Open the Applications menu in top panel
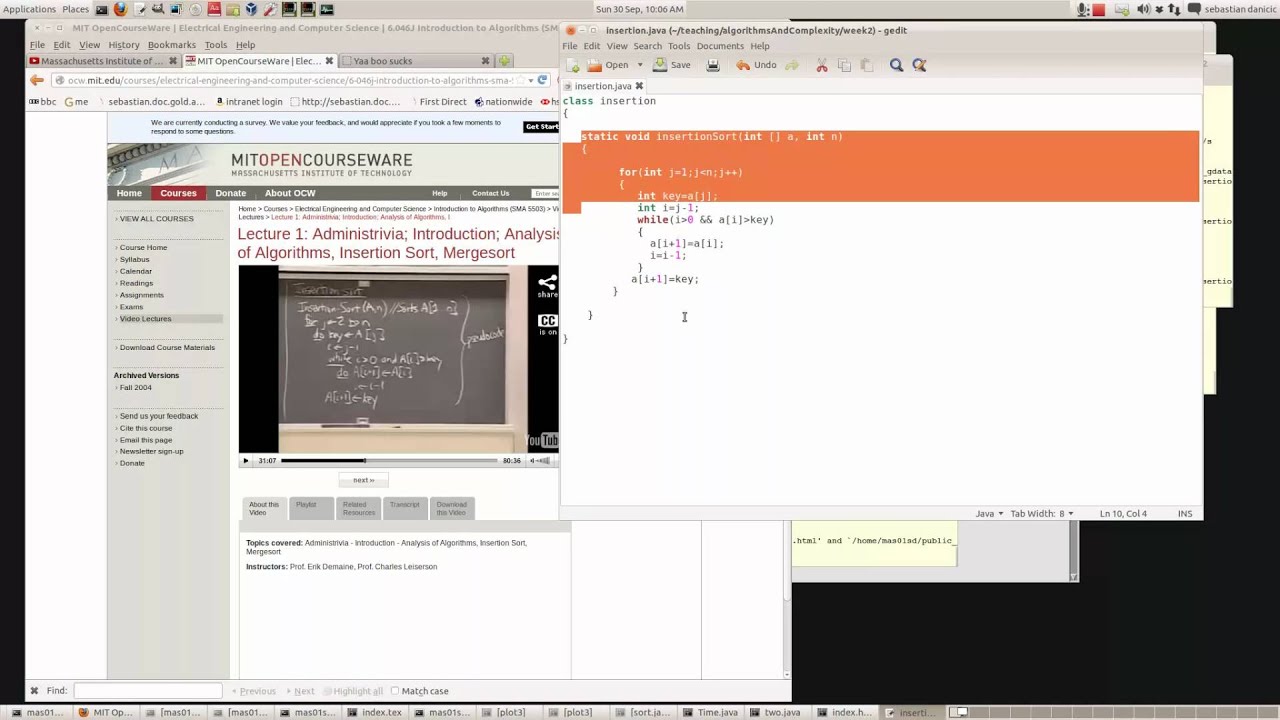The height and width of the screenshot is (720, 1280). coord(30,9)
